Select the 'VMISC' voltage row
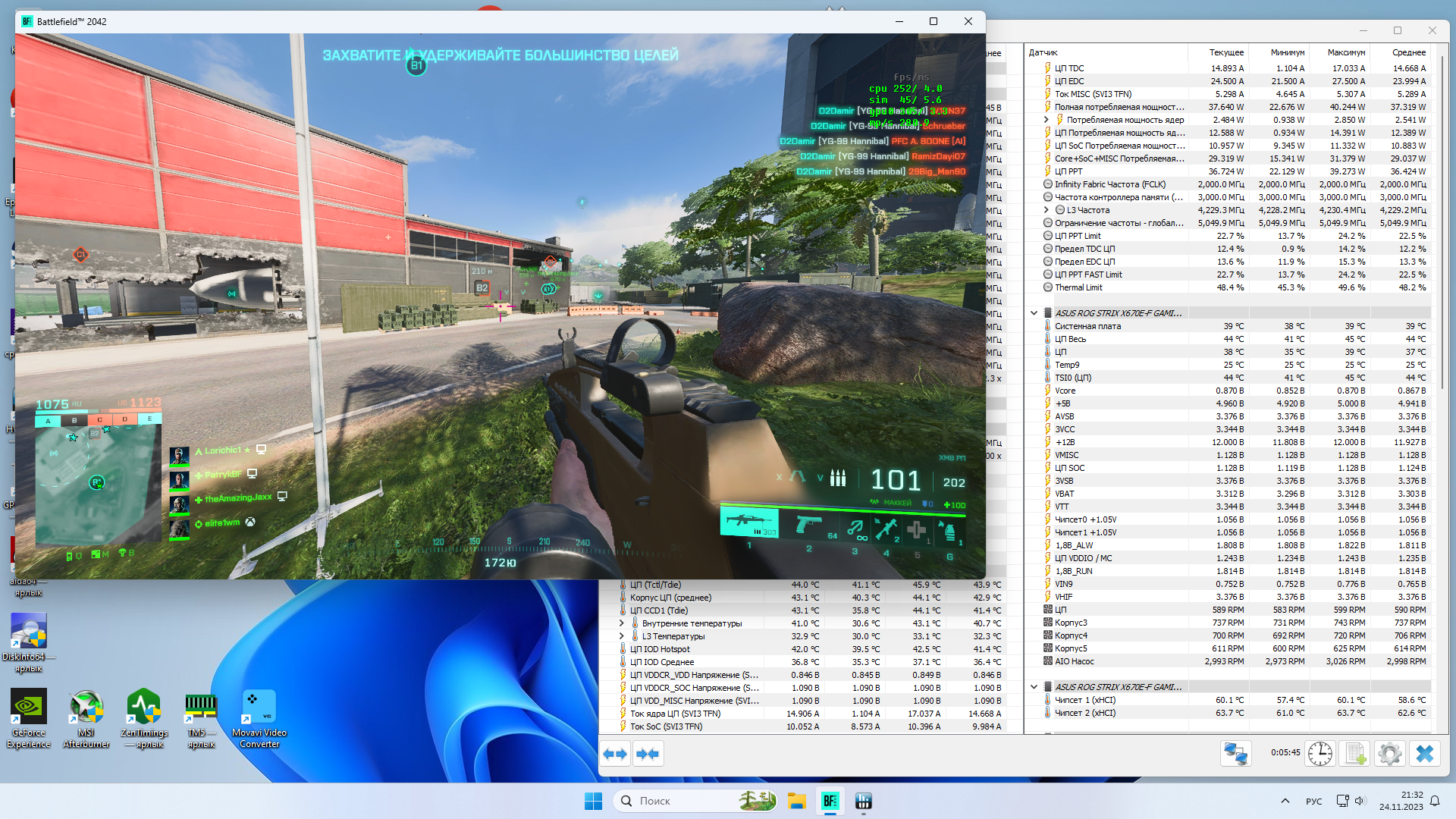This screenshot has width=1456, height=819. tap(1228, 455)
